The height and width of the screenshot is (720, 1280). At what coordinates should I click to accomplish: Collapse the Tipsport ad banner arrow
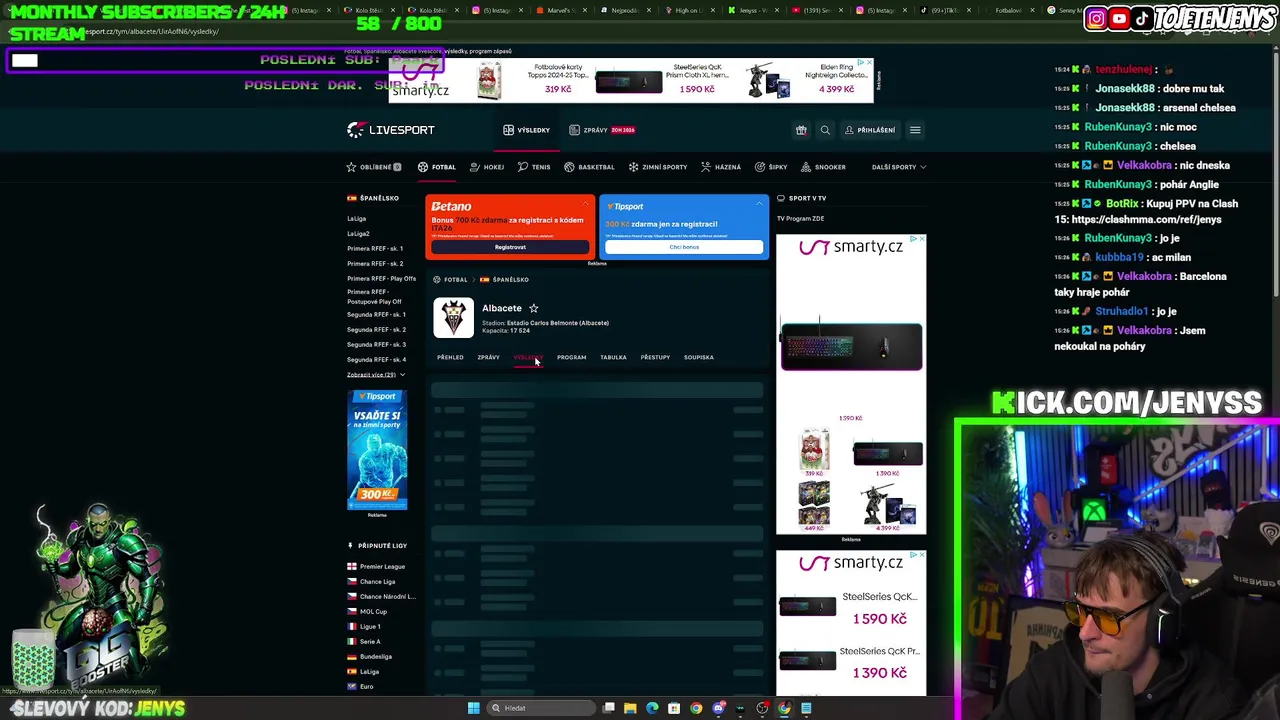[759, 204]
